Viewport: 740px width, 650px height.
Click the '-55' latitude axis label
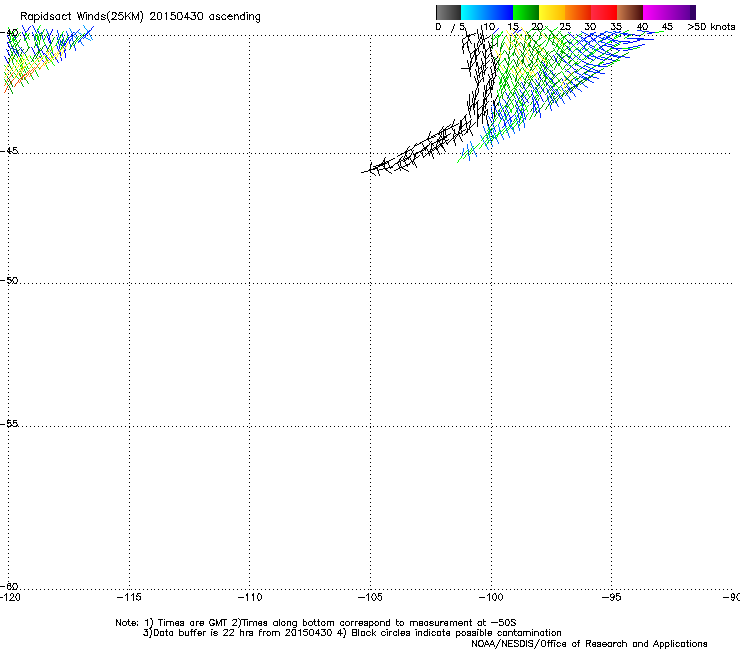[x=9, y=424]
